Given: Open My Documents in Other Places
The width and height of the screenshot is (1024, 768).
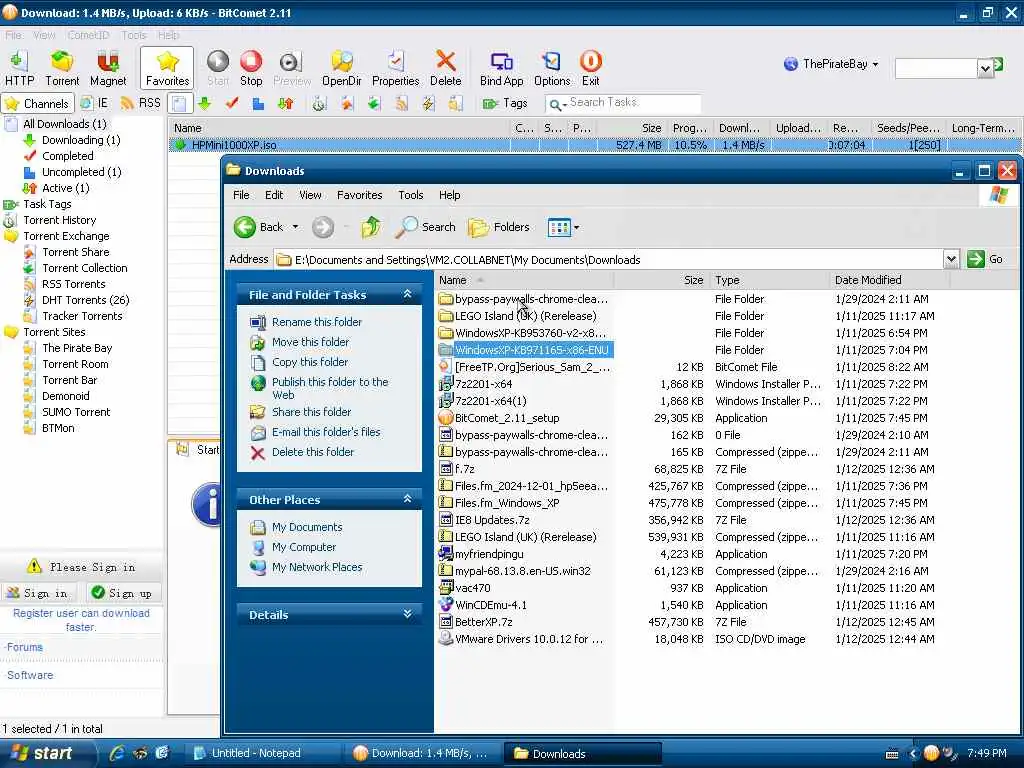Looking at the screenshot, I should 307,527.
